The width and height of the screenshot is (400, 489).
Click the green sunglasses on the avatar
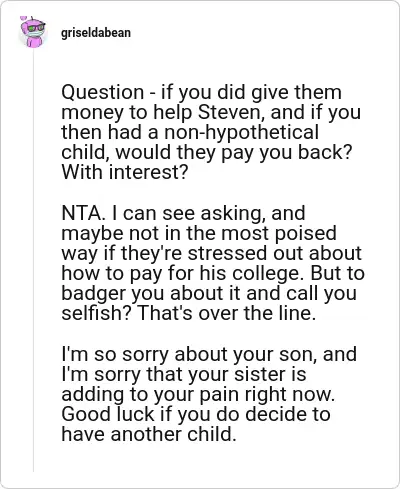(35, 28)
